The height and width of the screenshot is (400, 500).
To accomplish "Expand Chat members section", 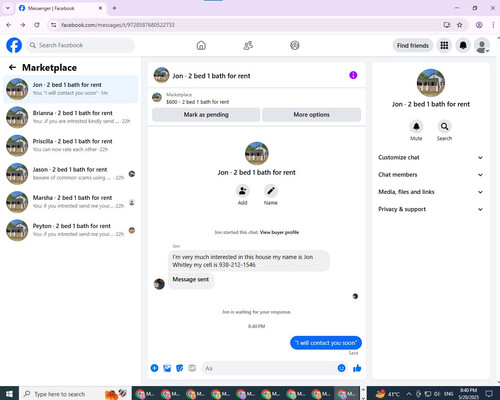I will 430,175.
